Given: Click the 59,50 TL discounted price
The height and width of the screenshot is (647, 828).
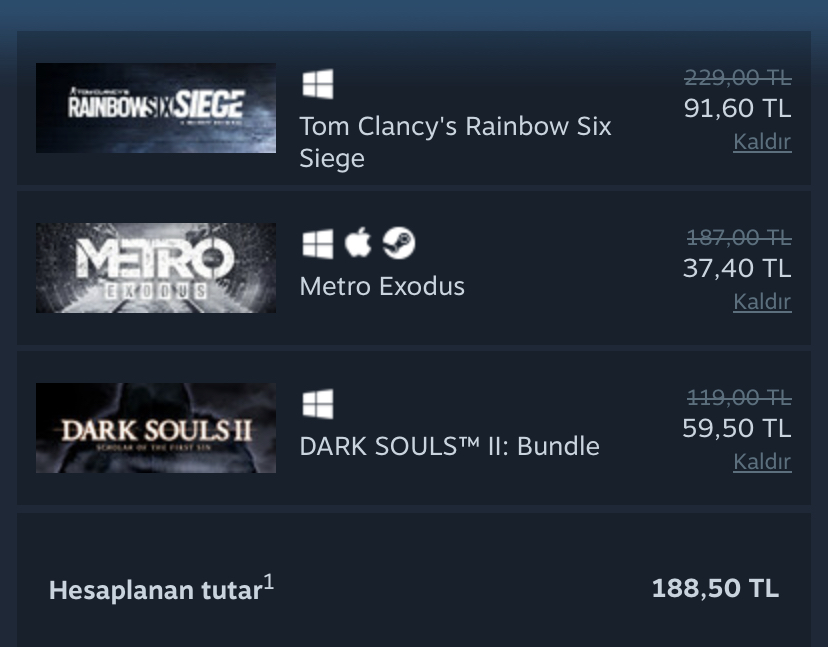Looking at the screenshot, I should [737, 428].
